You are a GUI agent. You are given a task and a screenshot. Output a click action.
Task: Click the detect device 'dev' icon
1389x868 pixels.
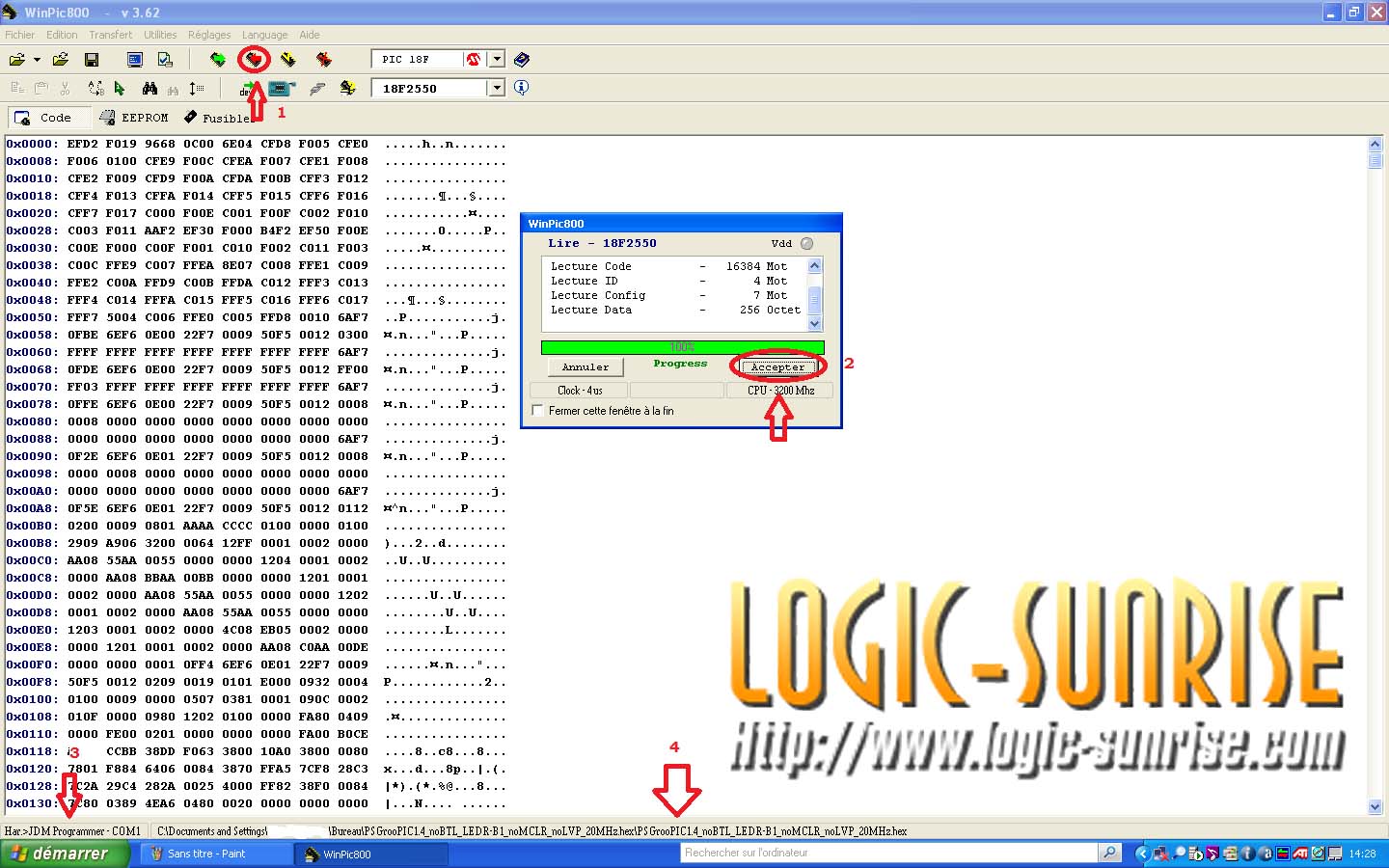point(249,89)
